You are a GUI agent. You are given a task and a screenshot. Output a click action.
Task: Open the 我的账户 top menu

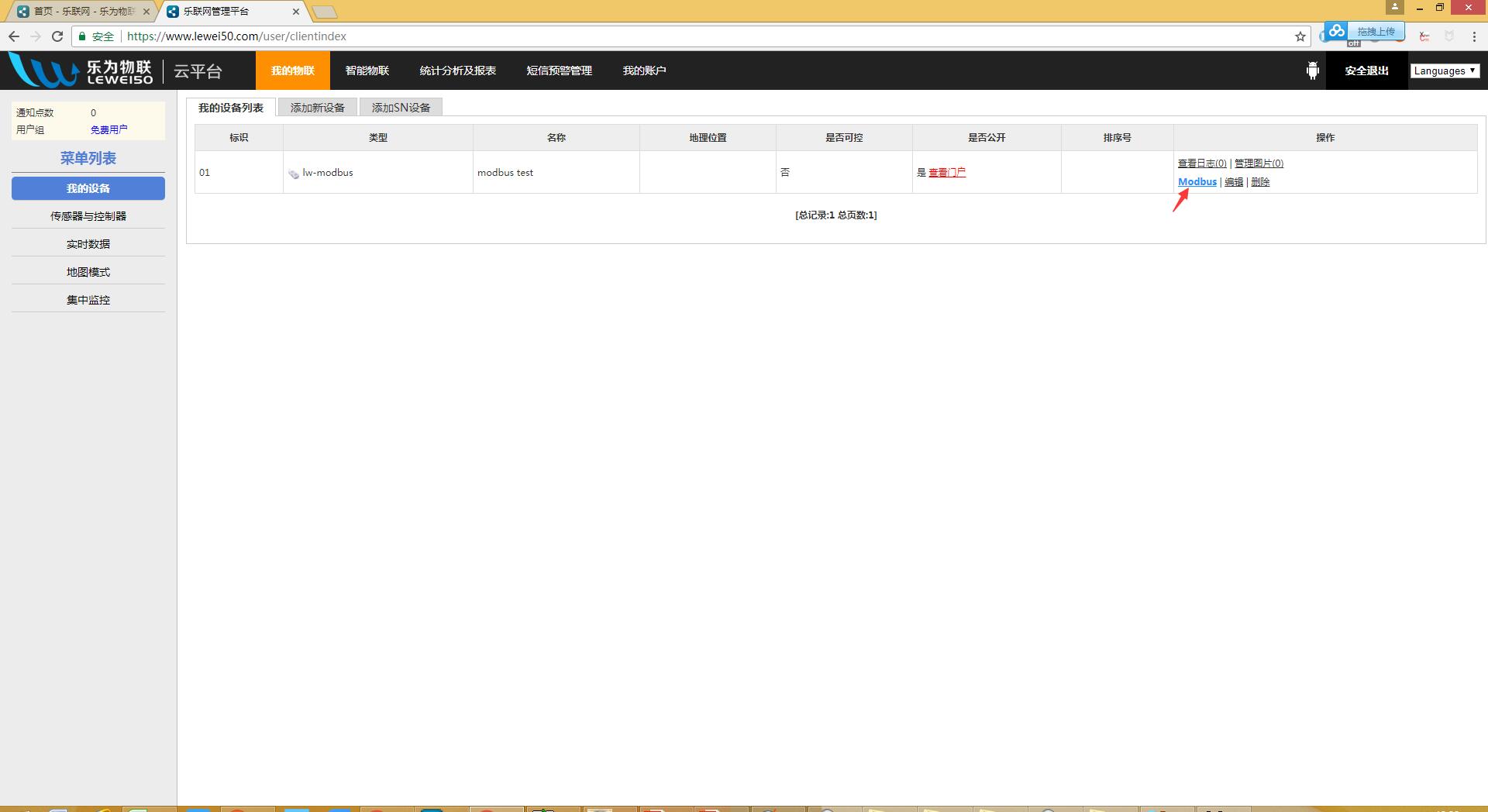pyautogui.click(x=645, y=71)
